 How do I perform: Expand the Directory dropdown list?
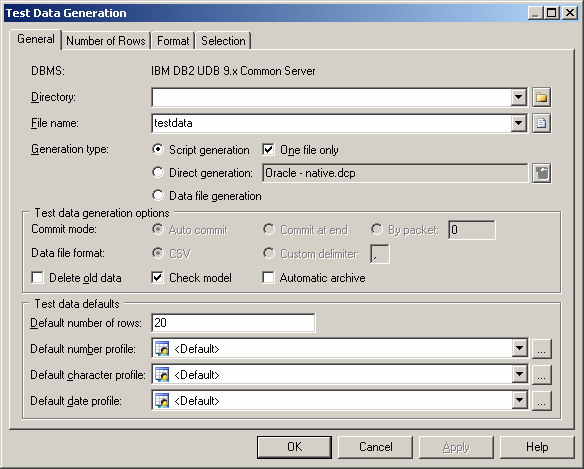point(518,97)
